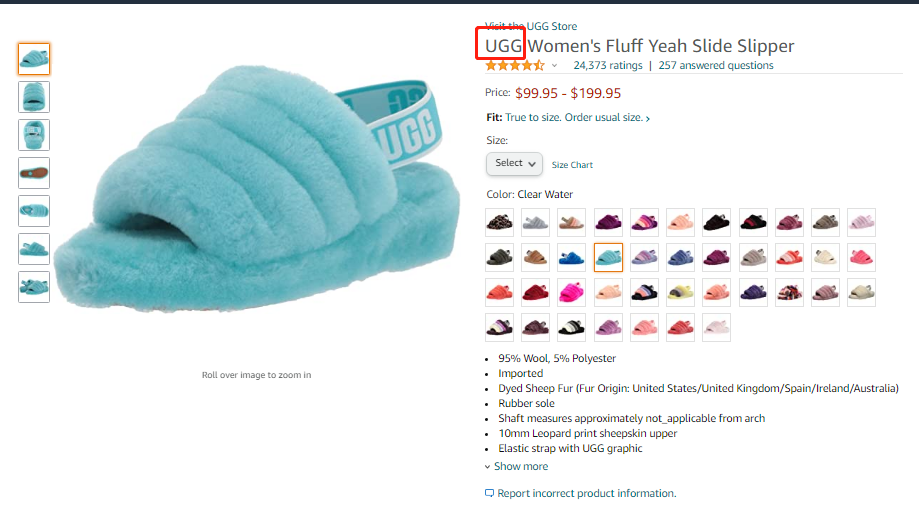Select the heel strap back-view thumbnail

(34, 135)
